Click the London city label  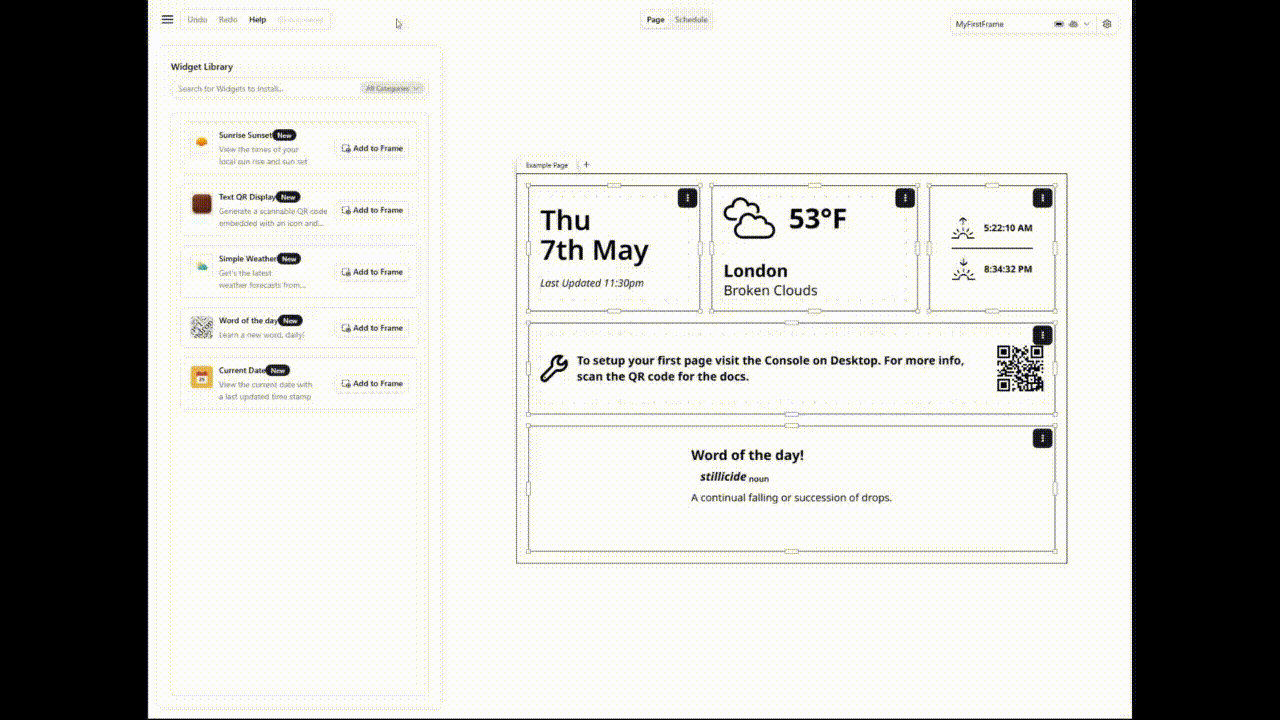coord(755,271)
